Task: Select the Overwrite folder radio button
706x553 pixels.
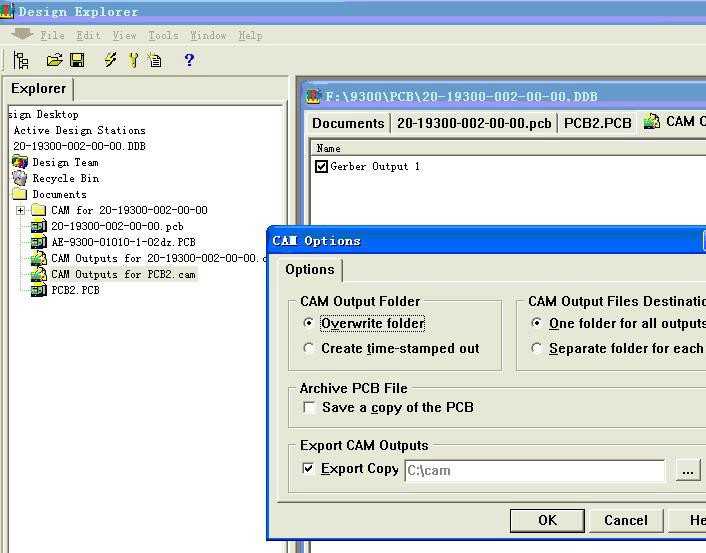Action: [308, 323]
